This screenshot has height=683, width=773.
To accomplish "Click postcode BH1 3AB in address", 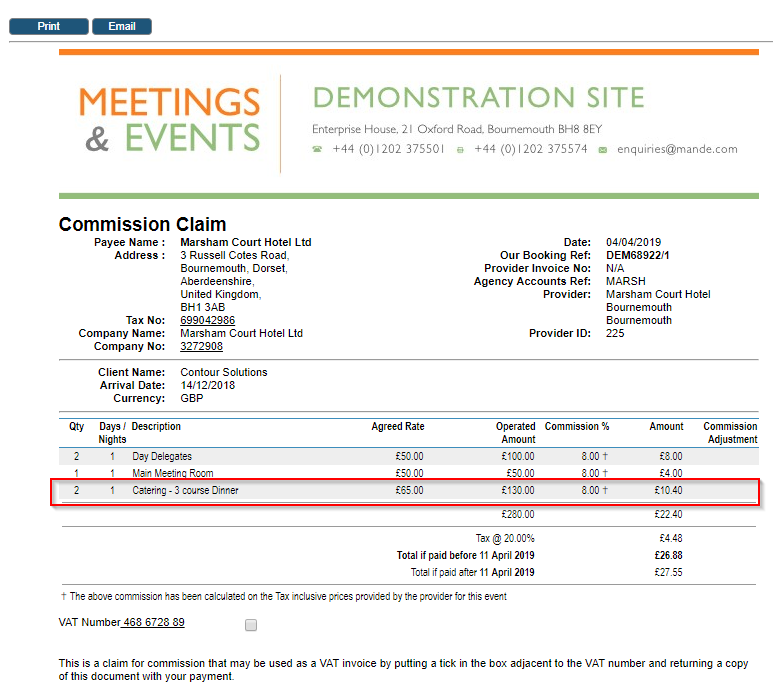I will (x=203, y=307).
